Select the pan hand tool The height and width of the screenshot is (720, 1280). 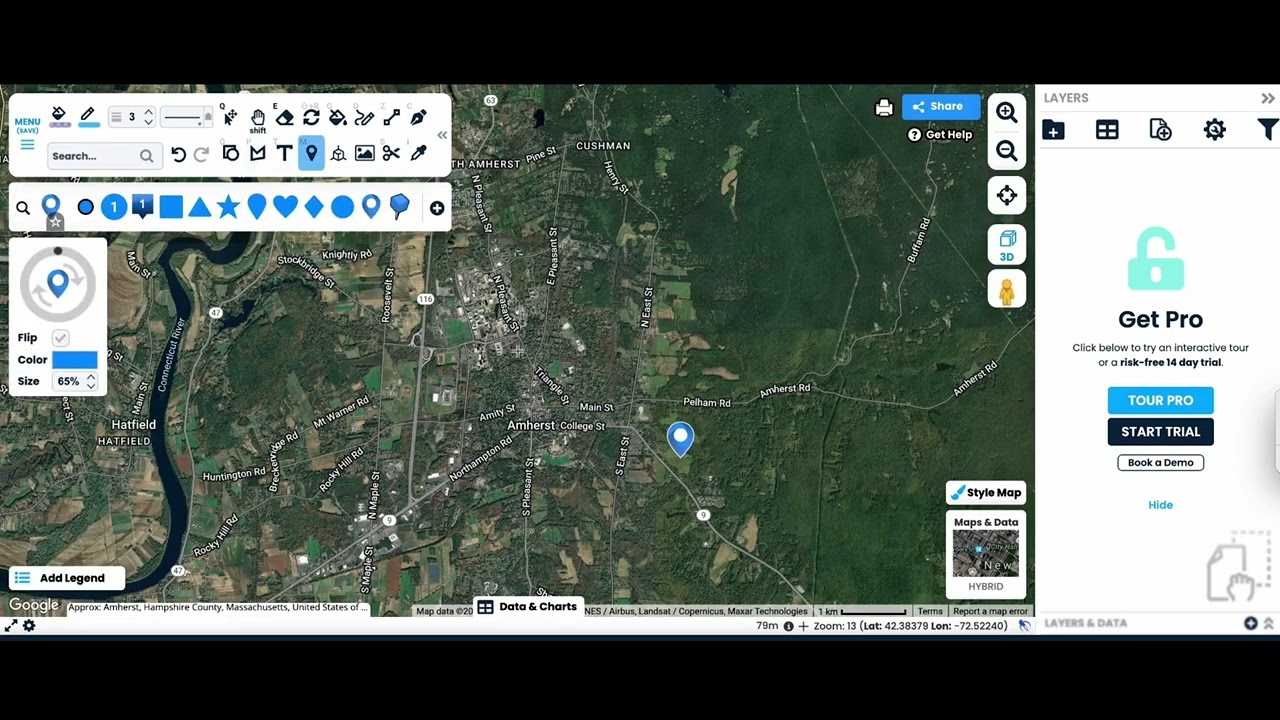pyautogui.click(x=257, y=117)
